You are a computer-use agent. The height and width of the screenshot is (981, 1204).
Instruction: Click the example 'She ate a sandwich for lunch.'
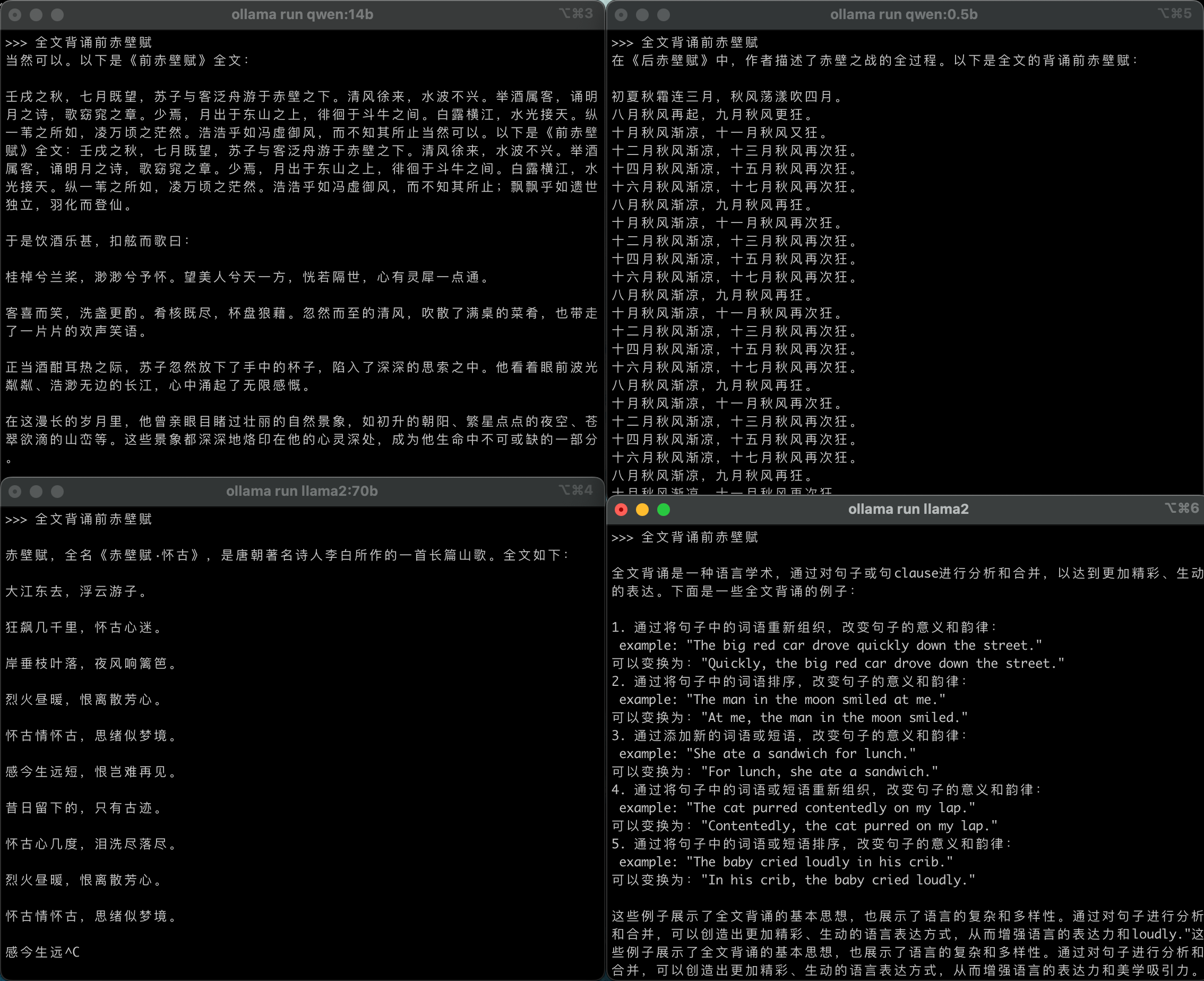click(801, 754)
